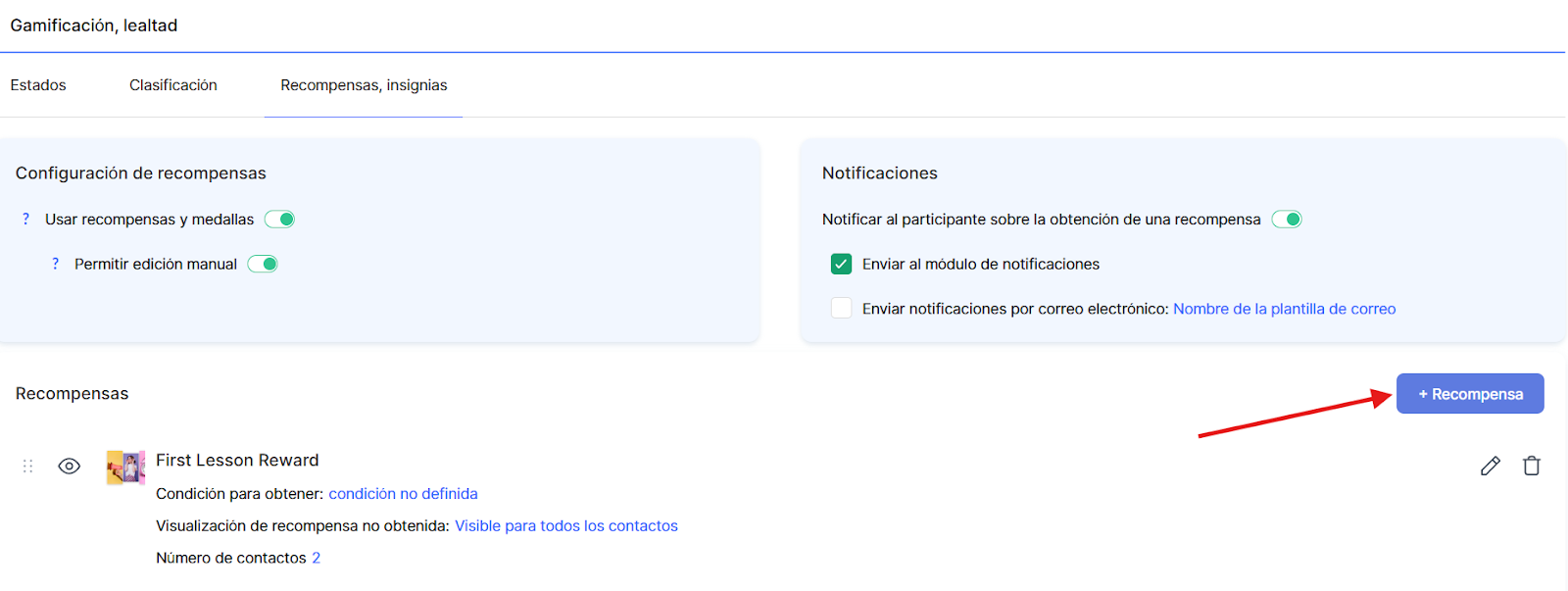Click the pencil edit icon for First Lesson Reward
Image resolution: width=1568 pixels, height=591 pixels.
point(1490,467)
